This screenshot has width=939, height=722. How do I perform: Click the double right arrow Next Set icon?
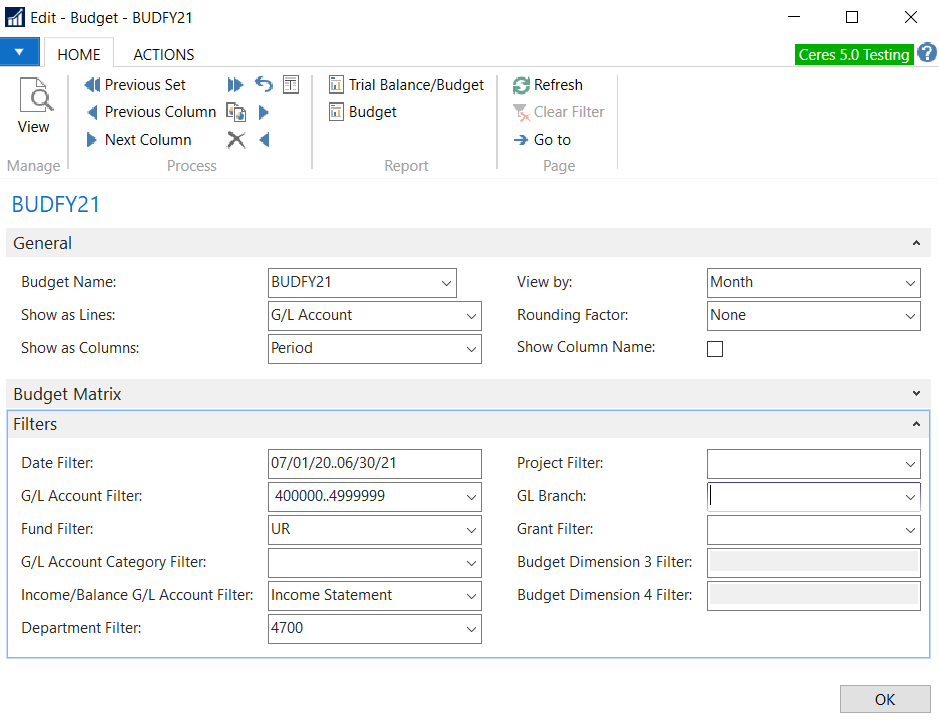pos(236,85)
